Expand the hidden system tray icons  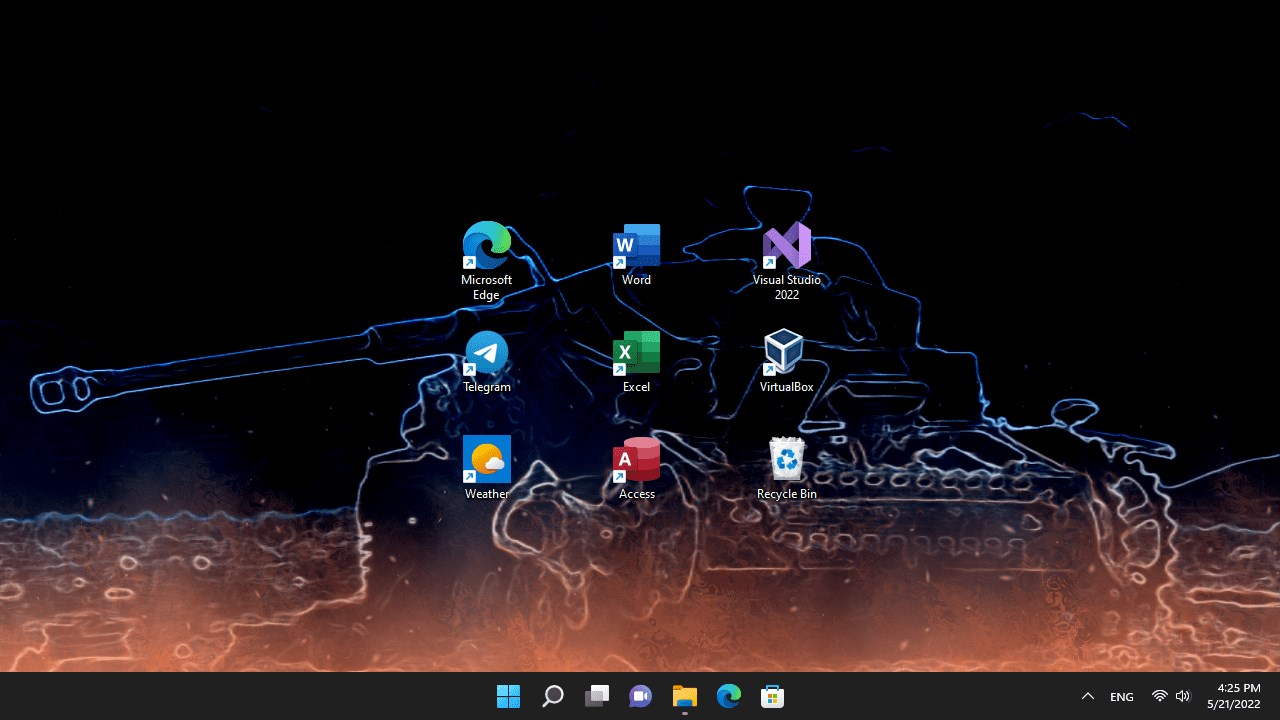click(1087, 695)
